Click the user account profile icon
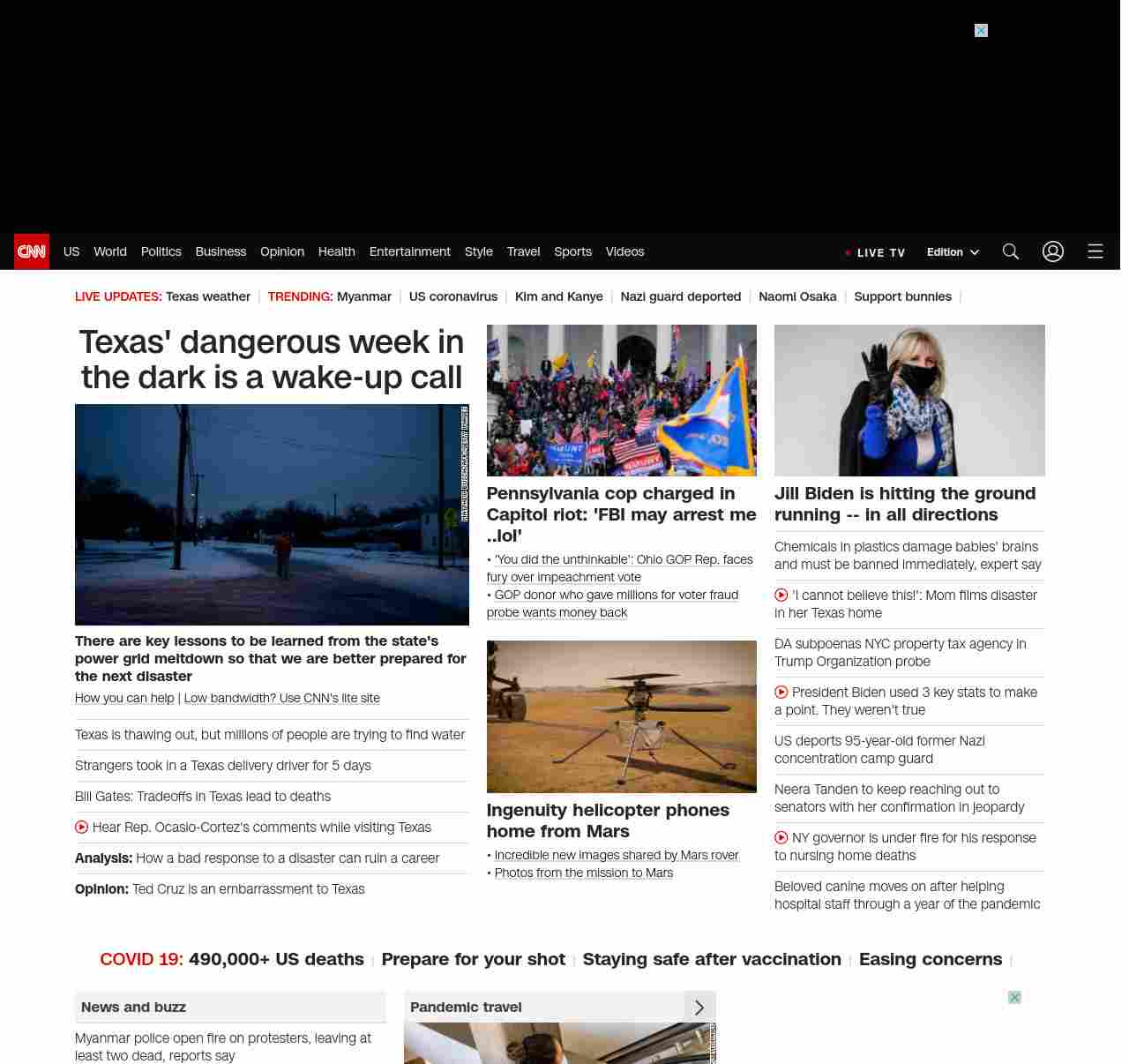This screenshot has height=1064, width=1129. click(x=1053, y=251)
